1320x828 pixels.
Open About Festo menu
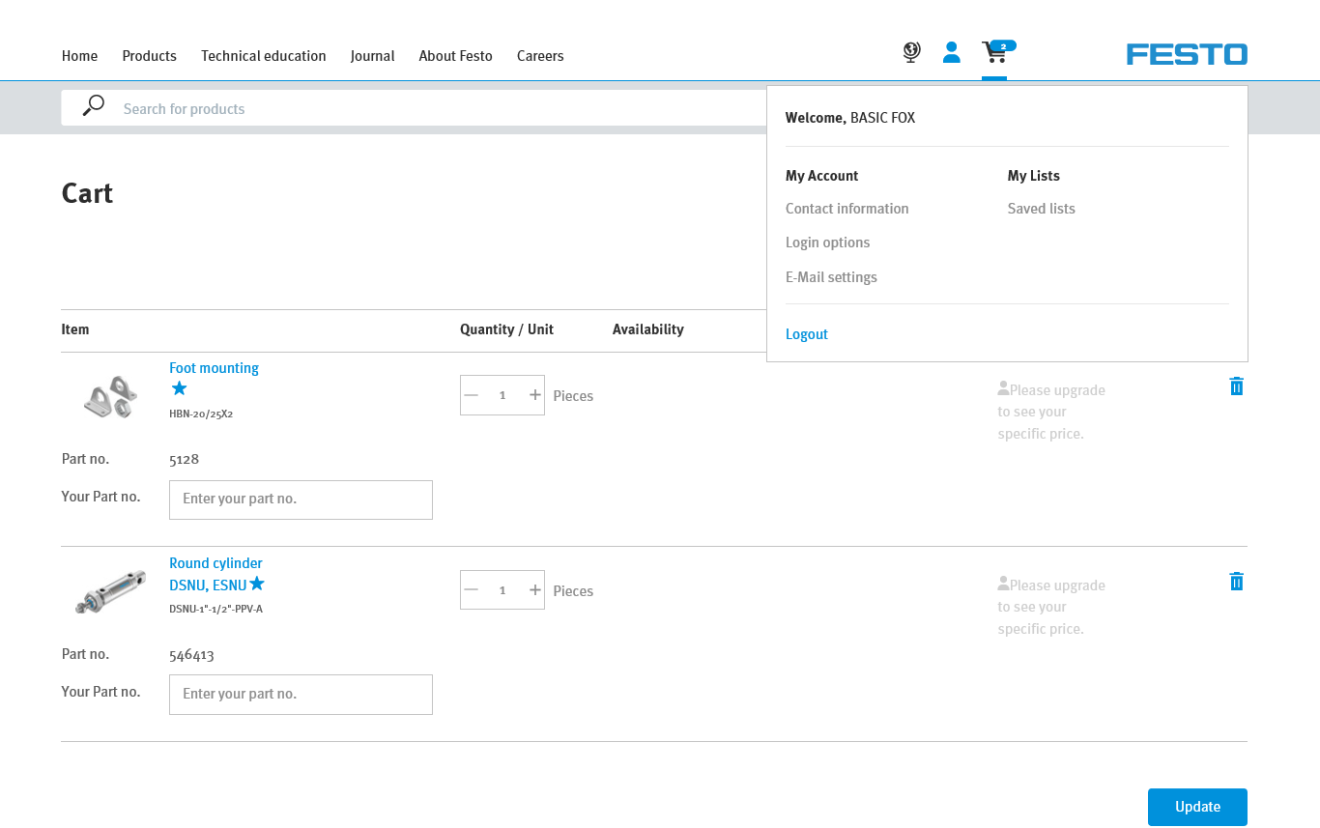[455, 56]
